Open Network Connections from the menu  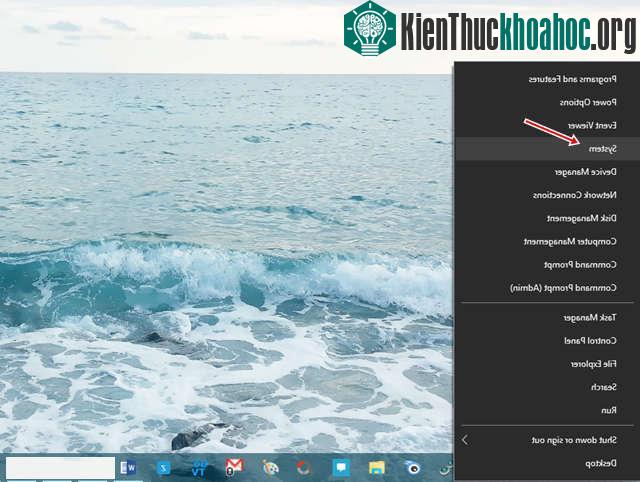(547, 195)
